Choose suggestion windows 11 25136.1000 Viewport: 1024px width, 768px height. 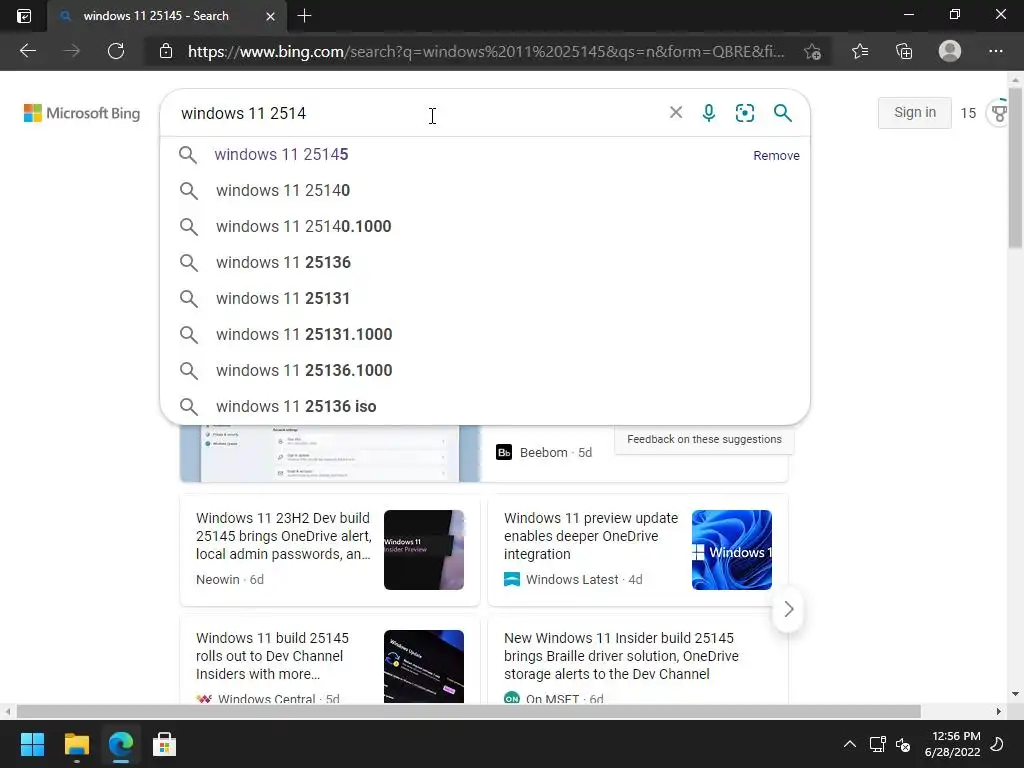click(x=485, y=370)
